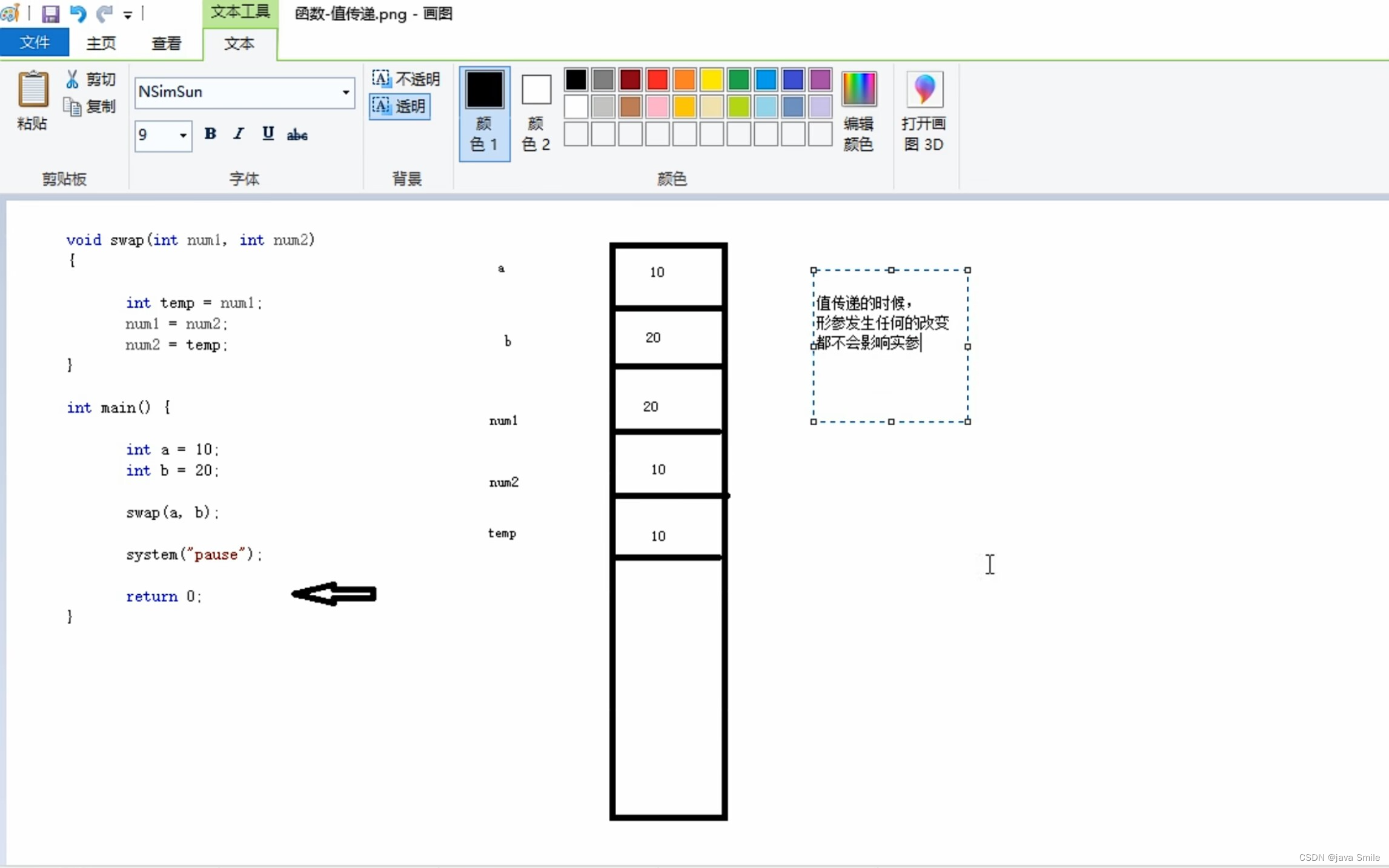Pick the red color swatch
The image size is (1389, 868).
[657, 79]
